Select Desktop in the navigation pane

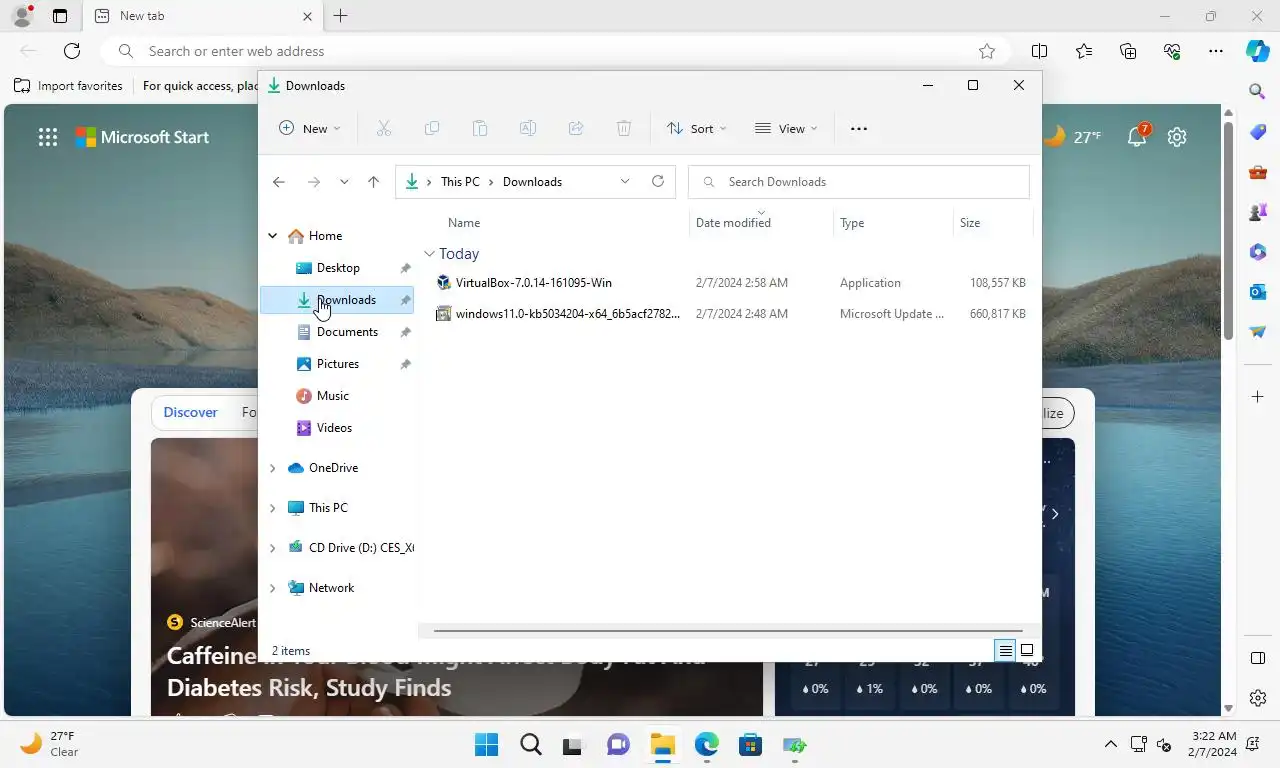pyautogui.click(x=337, y=268)
